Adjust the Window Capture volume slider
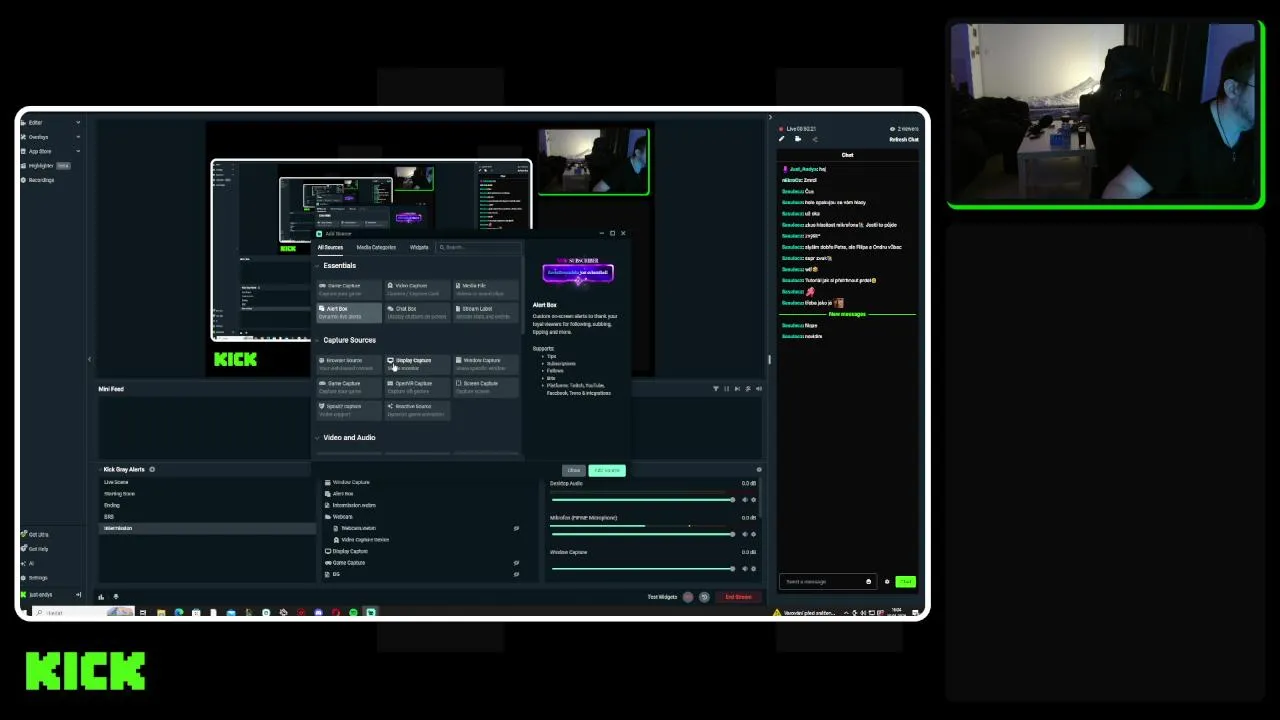 (642, 569)
